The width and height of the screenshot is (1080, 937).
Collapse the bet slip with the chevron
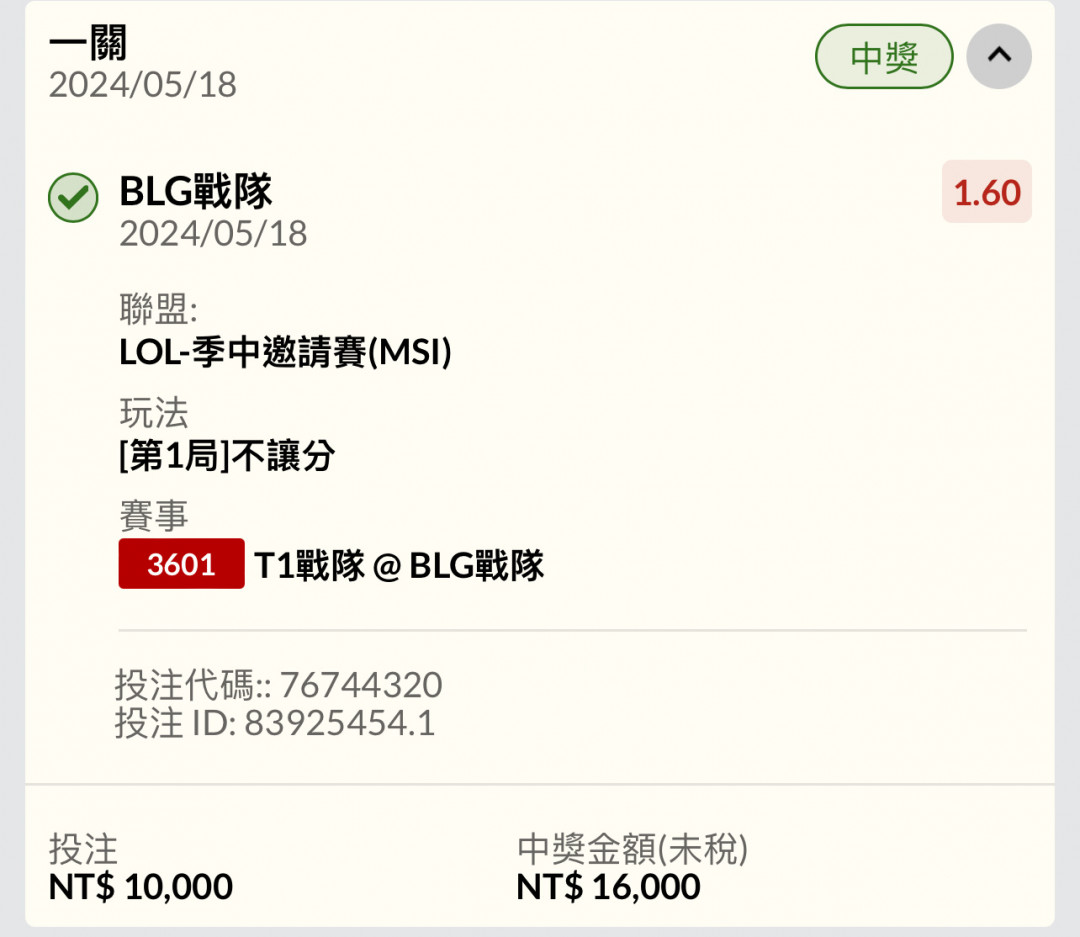tap(999, 56)
